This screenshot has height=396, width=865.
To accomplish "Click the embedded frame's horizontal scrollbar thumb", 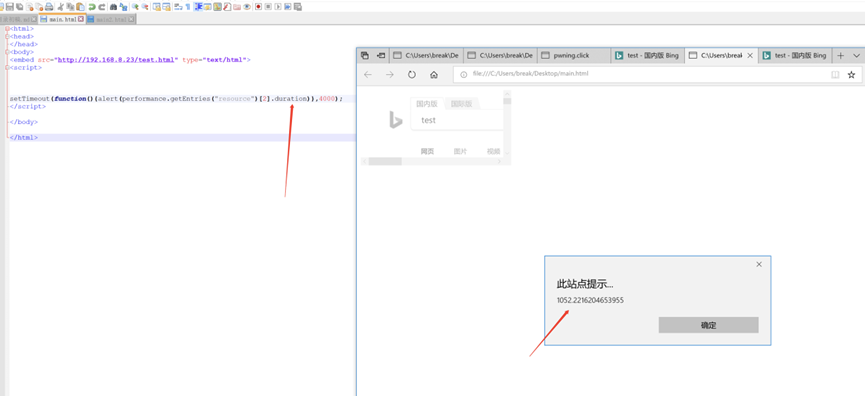I will (x=385, y=161).
